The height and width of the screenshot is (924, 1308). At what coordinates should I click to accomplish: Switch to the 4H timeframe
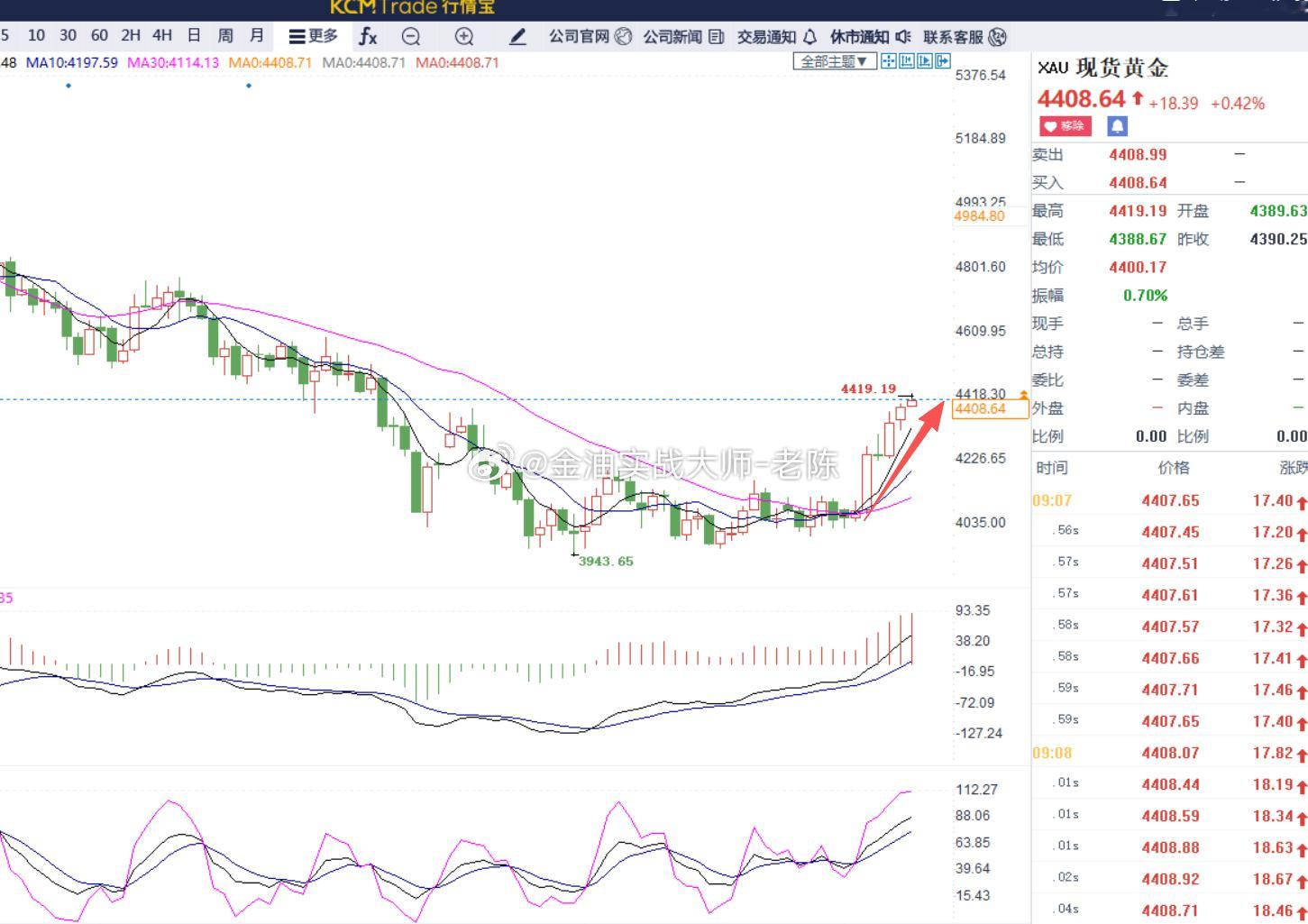coord(162,35)
